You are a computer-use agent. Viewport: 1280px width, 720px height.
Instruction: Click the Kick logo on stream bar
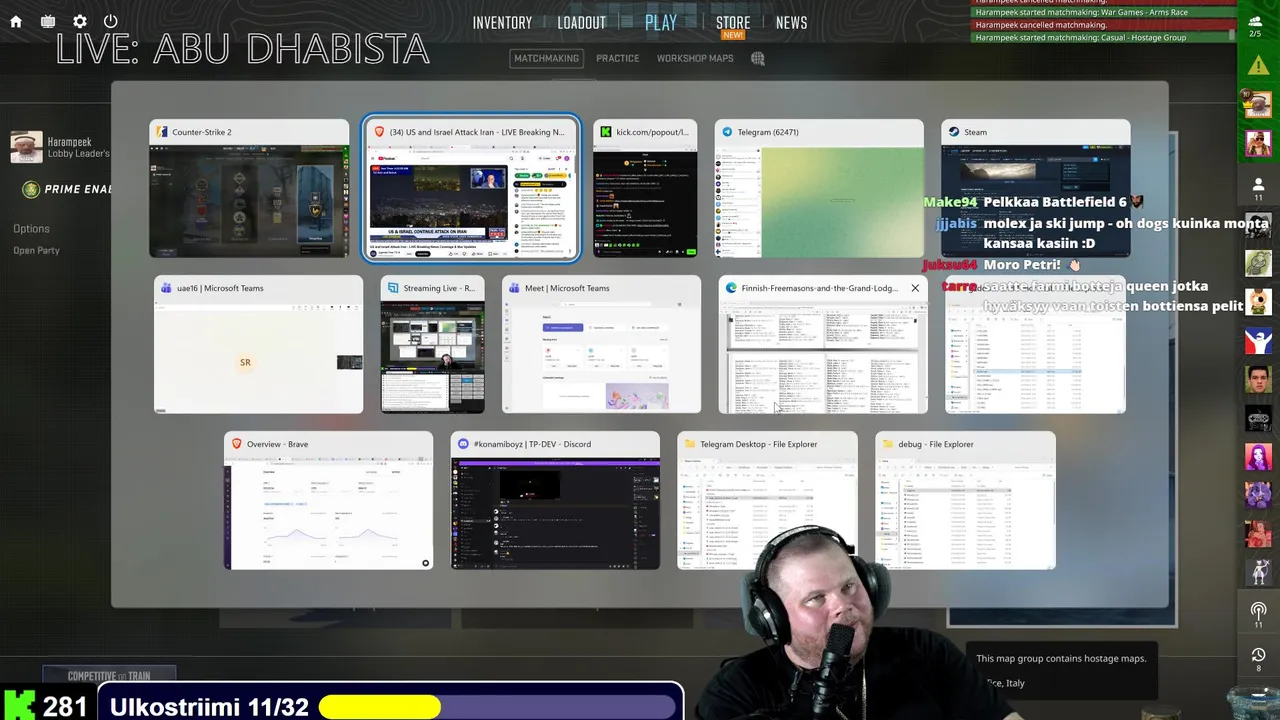[21, 706]
